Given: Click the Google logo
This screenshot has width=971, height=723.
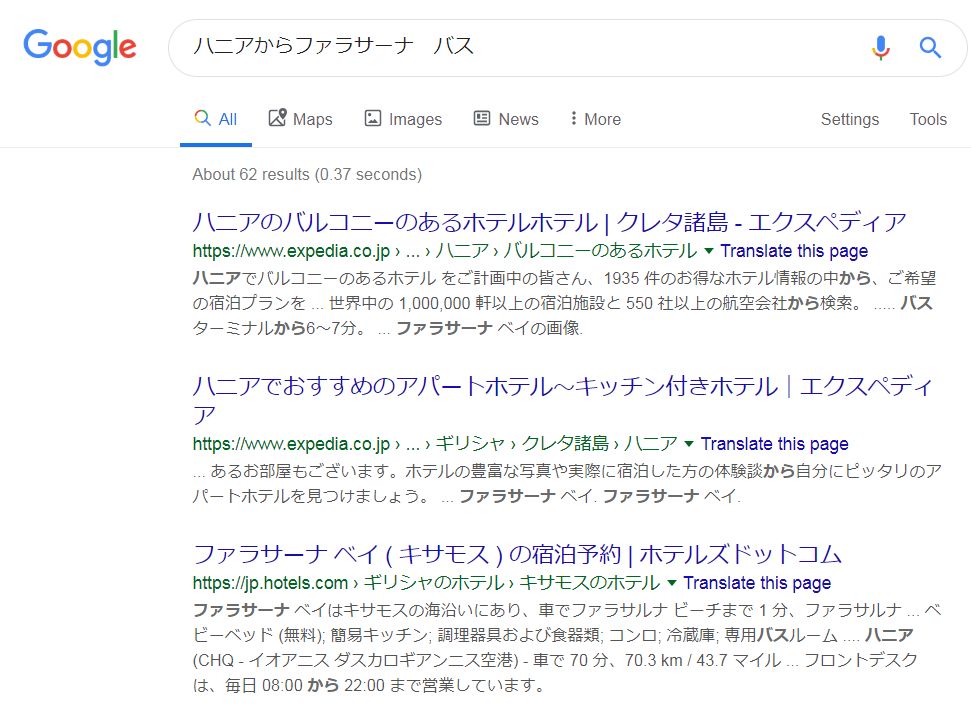Looking at the screenshot, I should point(80,47).
